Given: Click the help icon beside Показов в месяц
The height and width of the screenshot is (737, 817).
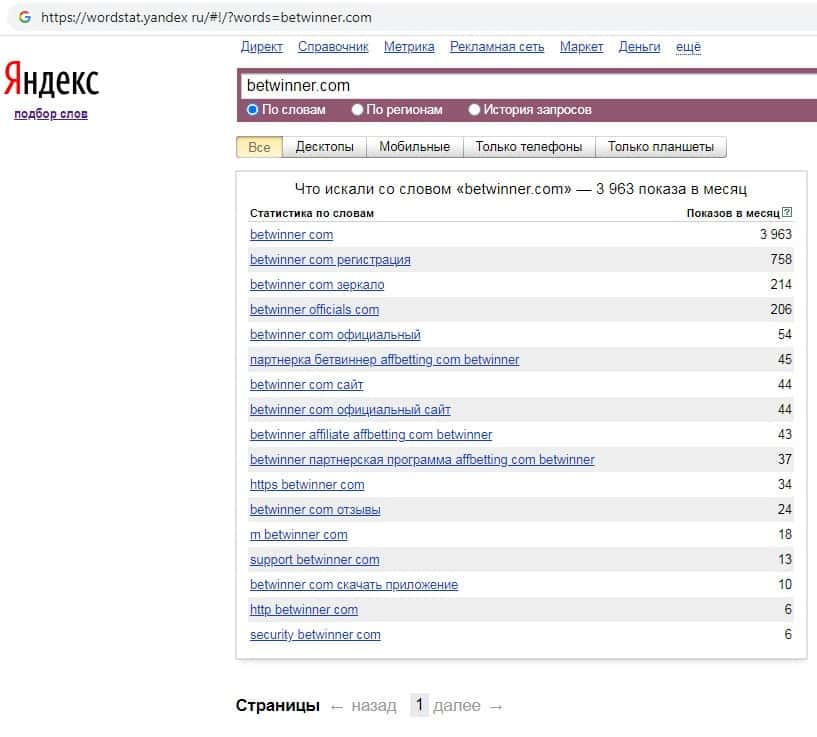Looking at the screenshot, I should click(x=787, y=212).
